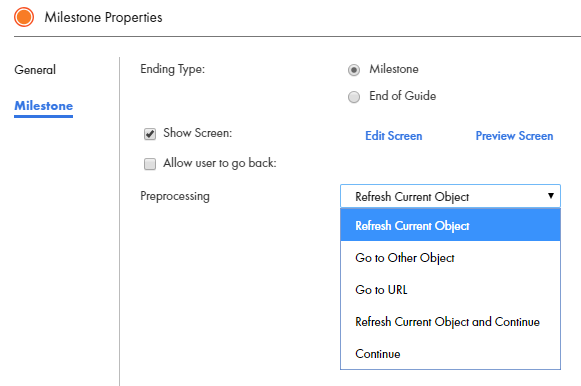
Task: Uncheck the Show Screen checkbox
Action: [x=150, y=134]
